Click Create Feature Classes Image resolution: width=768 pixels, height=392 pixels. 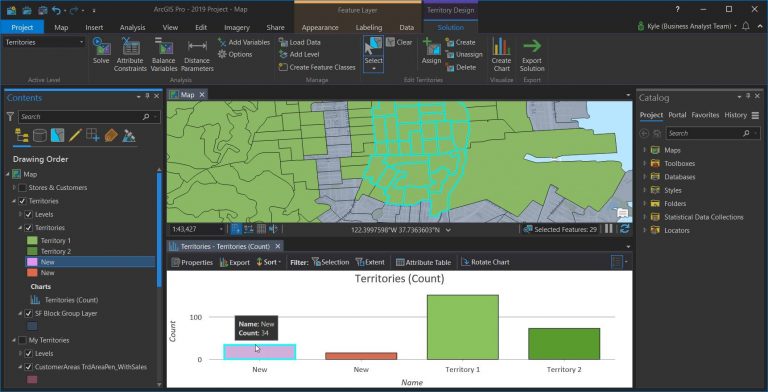coord(317,67)
